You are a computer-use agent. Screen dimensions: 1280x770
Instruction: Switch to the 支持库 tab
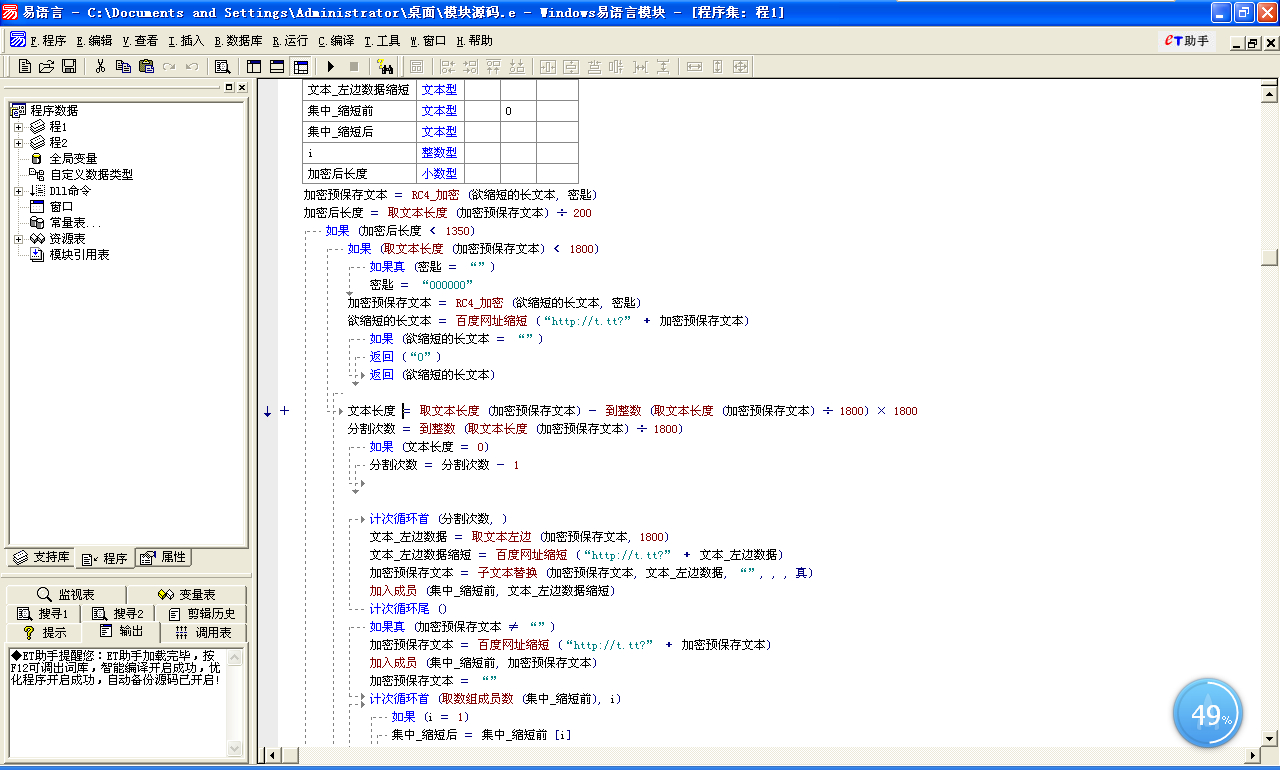tap(41, 557)
